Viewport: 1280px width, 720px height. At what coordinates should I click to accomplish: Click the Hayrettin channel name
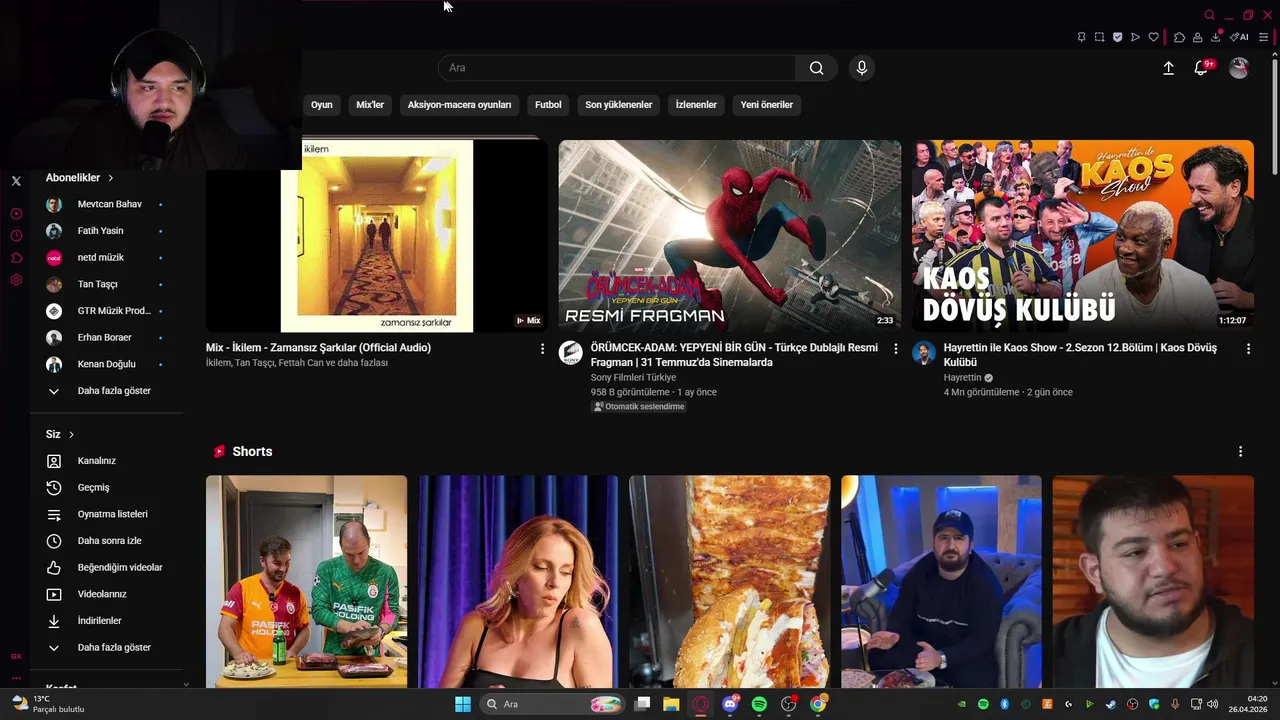point(962,378)
